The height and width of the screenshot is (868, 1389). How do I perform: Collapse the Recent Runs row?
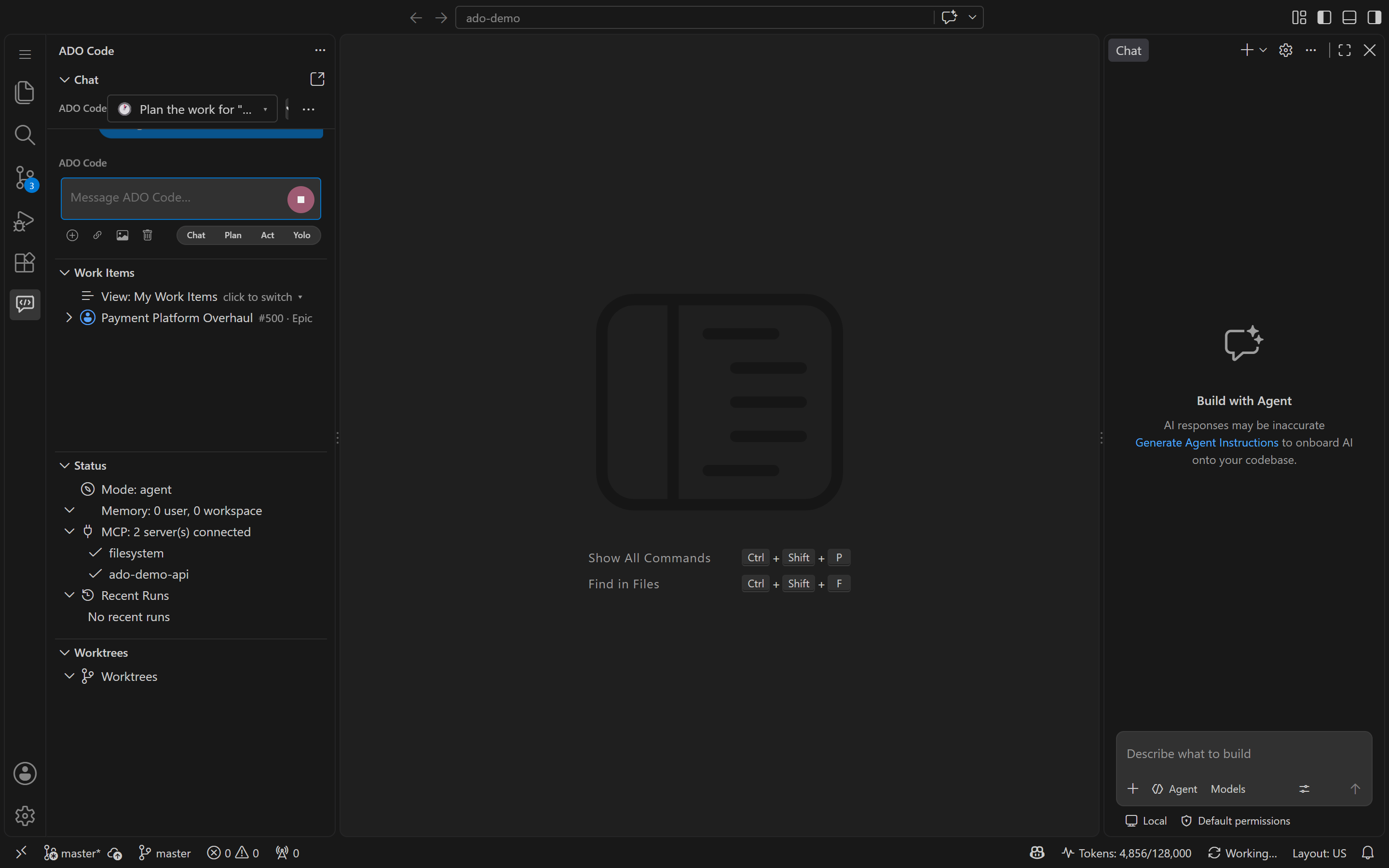69,596
